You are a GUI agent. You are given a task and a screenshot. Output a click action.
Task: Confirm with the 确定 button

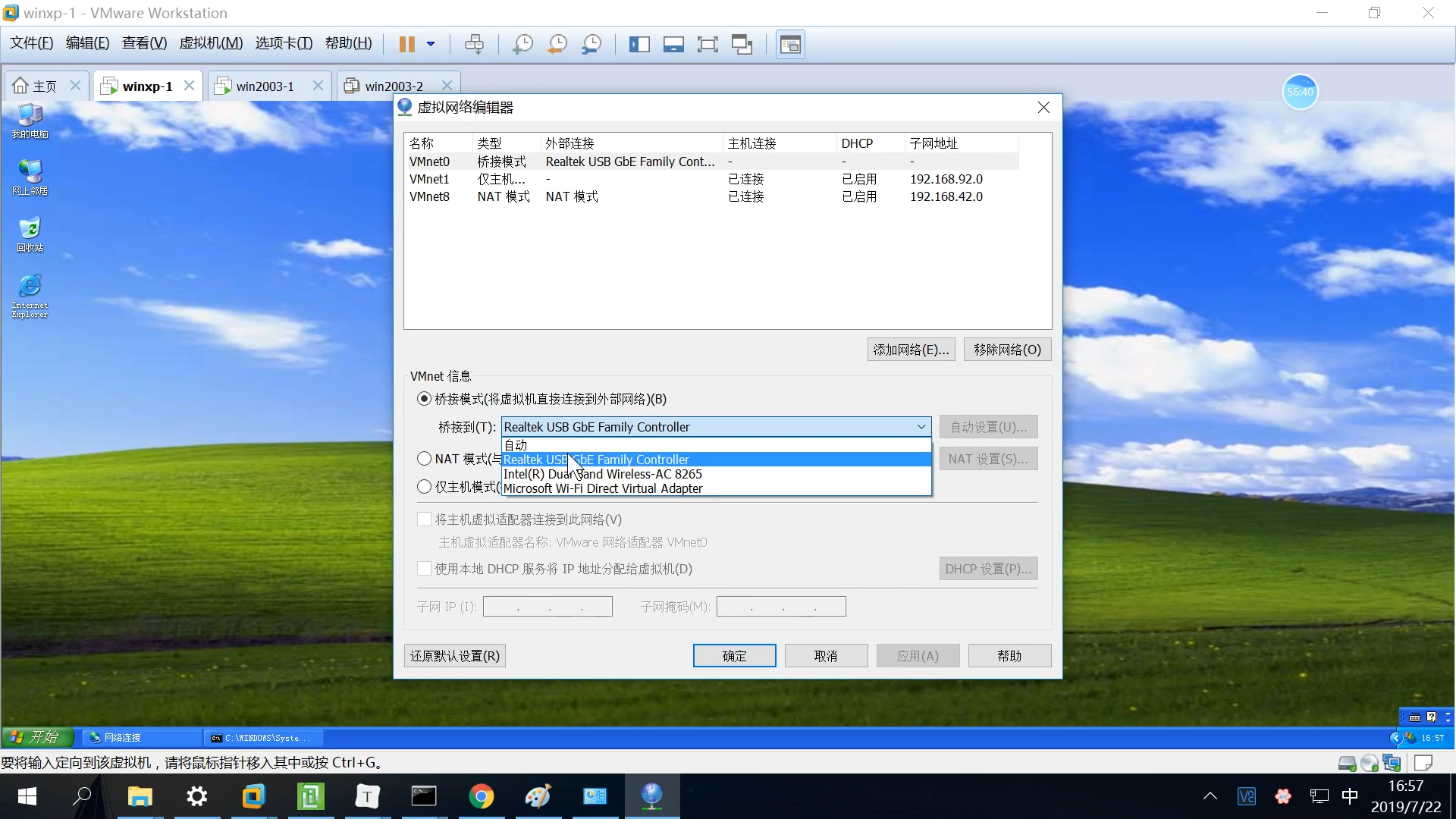[x=734, y=656]
